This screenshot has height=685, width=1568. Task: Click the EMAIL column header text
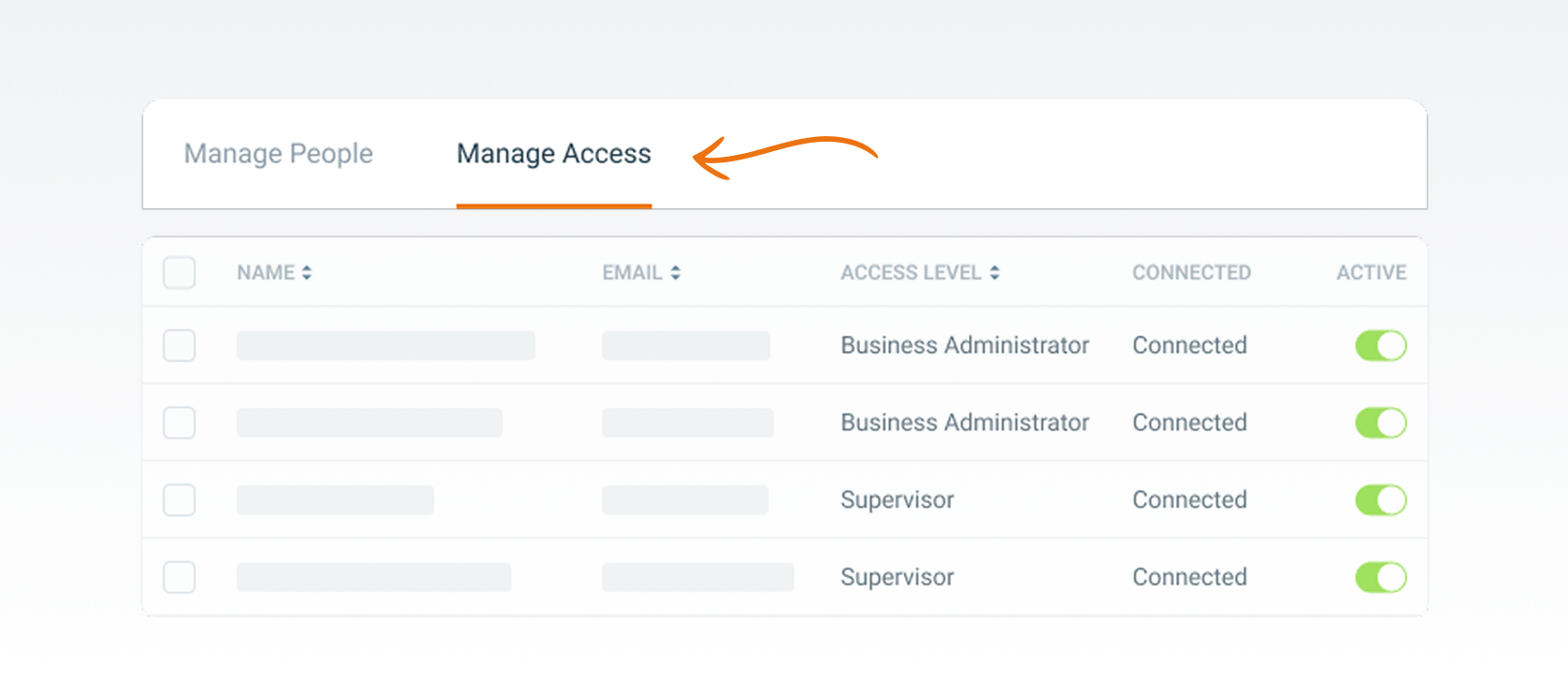click(632, 273)
